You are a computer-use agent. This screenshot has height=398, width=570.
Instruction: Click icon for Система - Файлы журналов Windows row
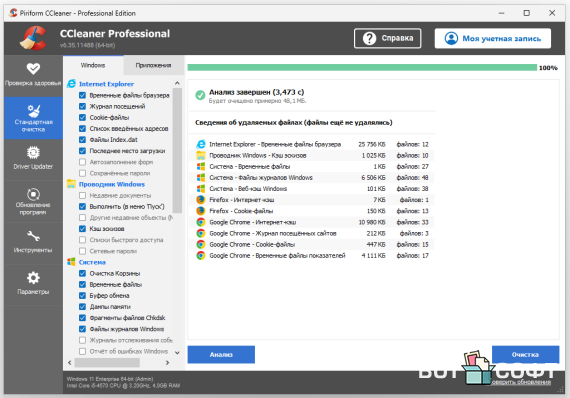point(201,178)
